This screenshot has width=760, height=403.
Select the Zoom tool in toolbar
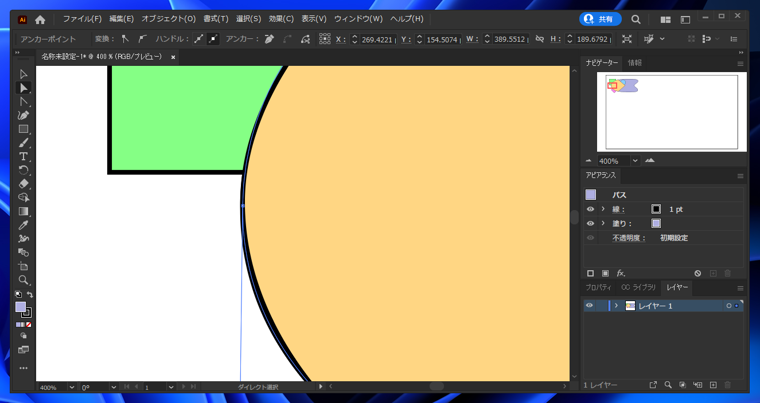23,281
